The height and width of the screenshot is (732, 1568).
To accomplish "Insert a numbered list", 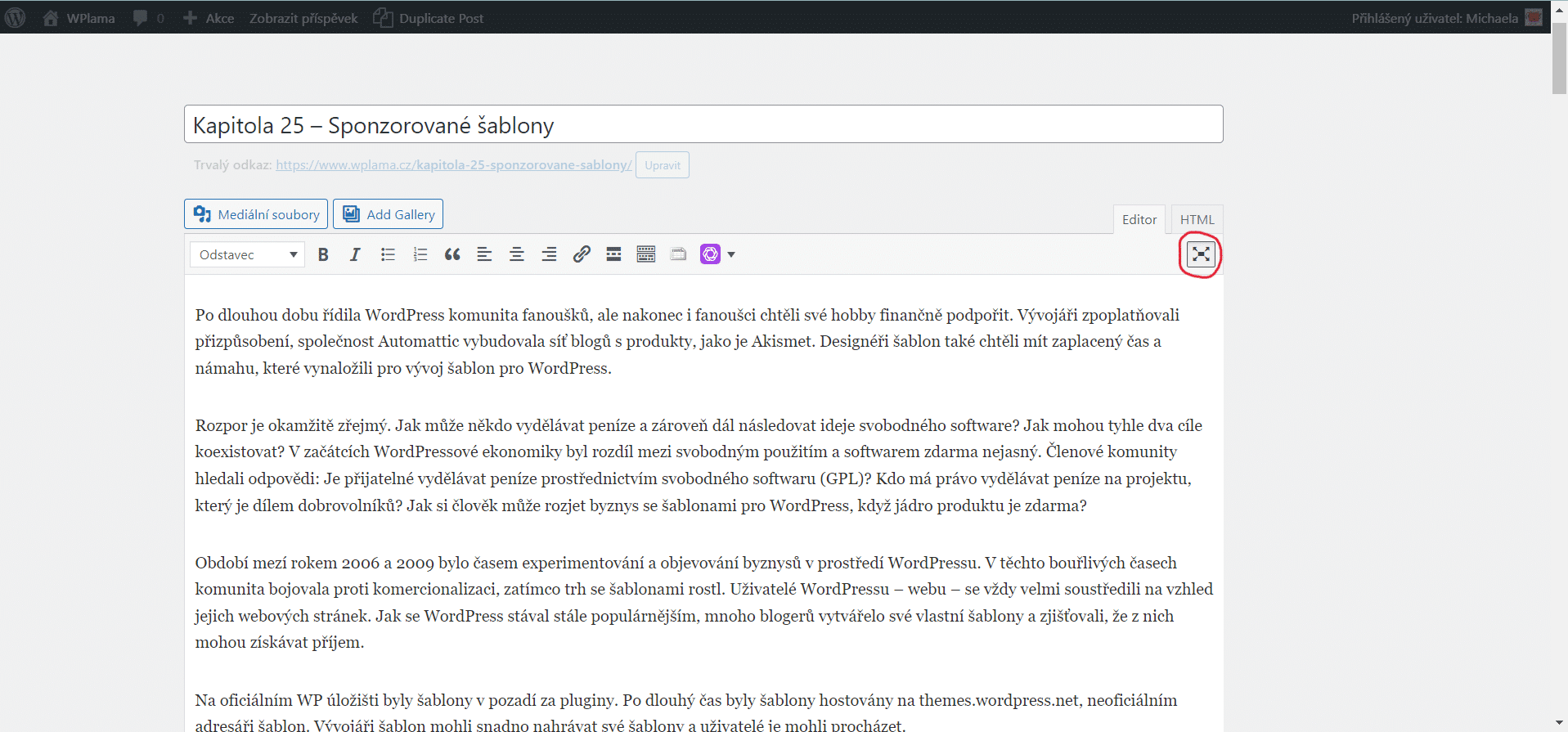I will pos(420,254).
